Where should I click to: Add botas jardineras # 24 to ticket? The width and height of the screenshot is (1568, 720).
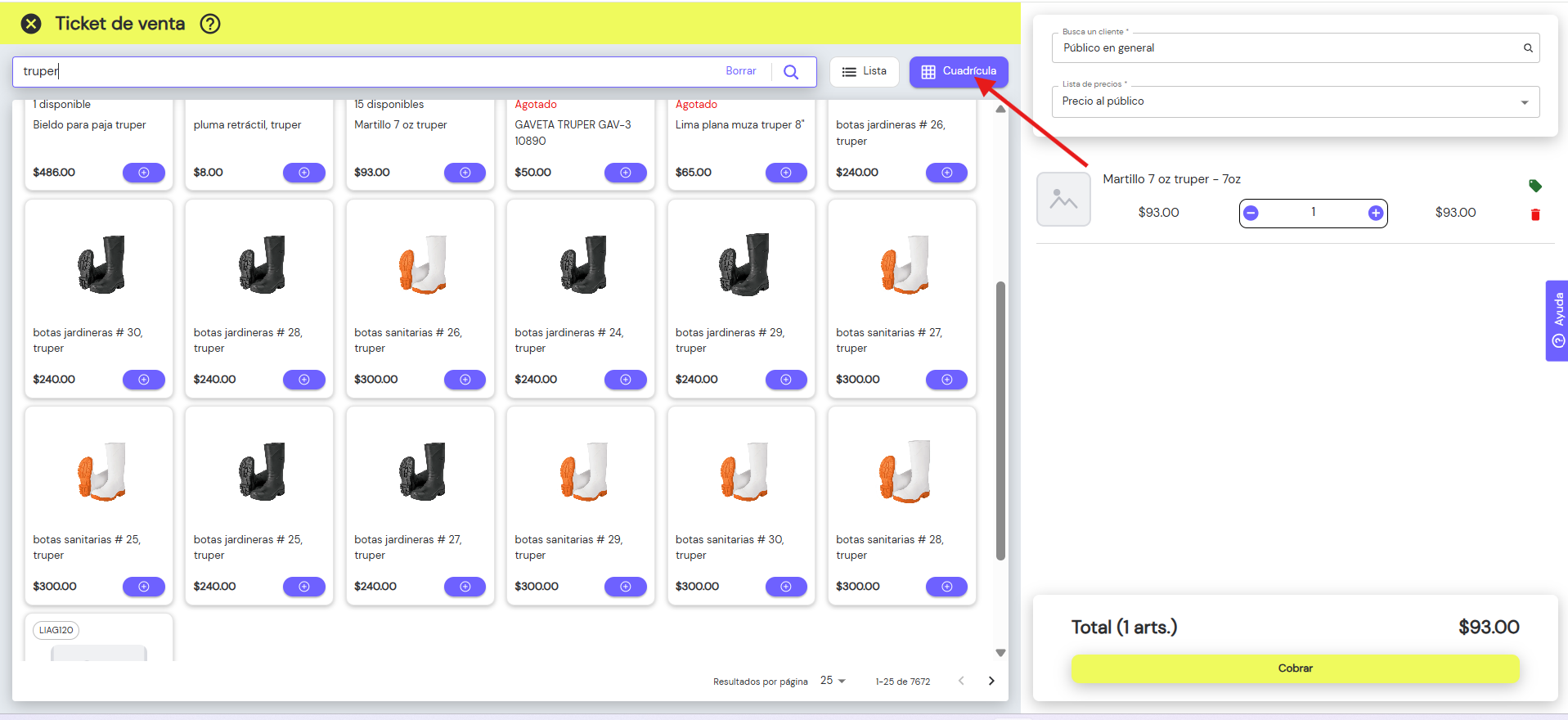(x=626, y=380)
